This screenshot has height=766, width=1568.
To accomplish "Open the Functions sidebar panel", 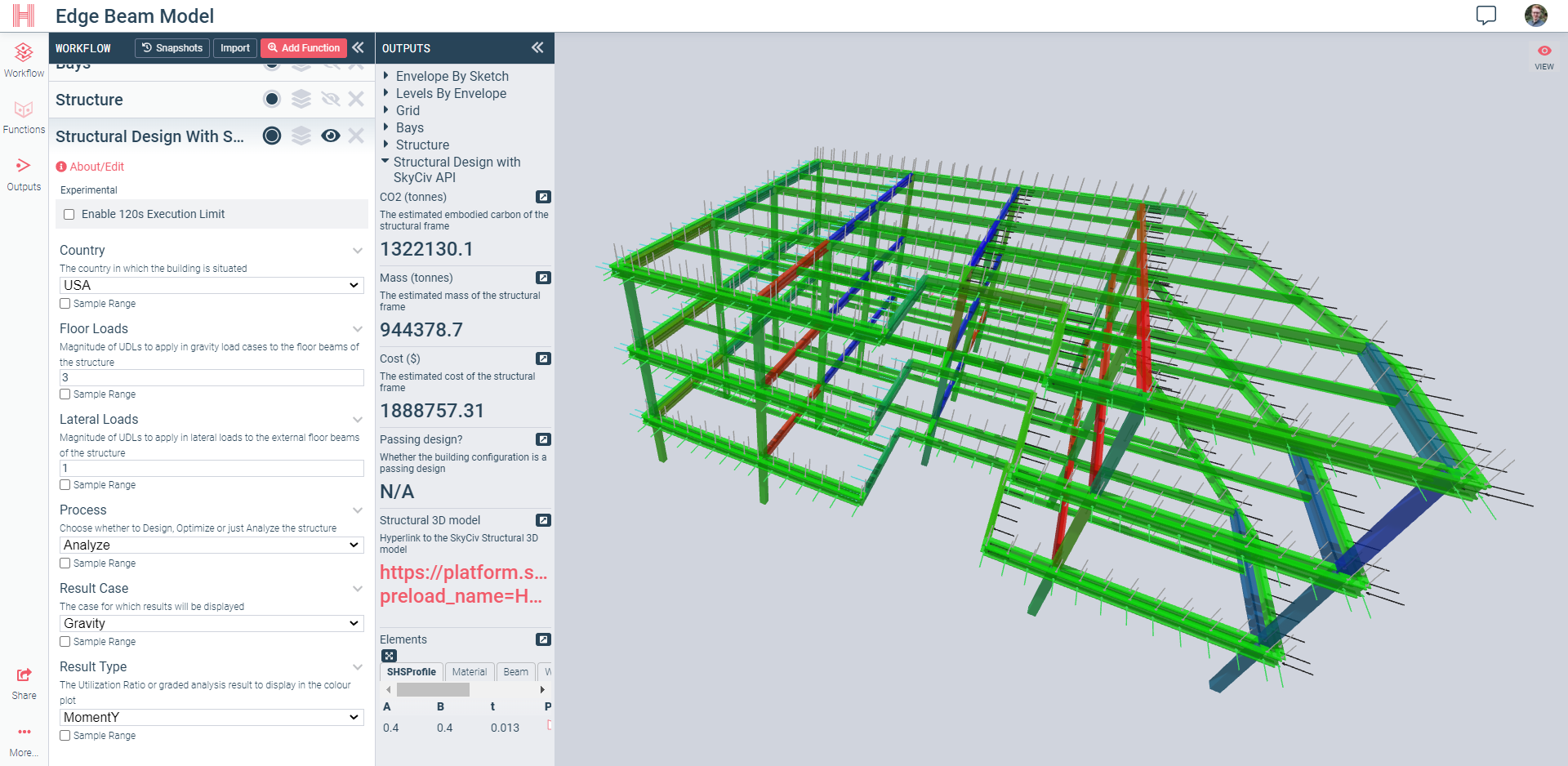I will click(x=24, y=117).
